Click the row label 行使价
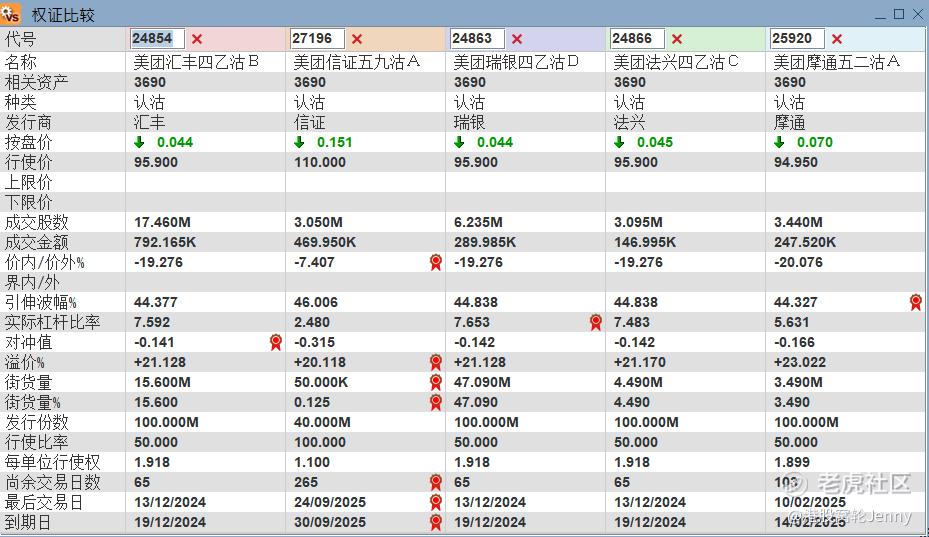 (x=28, y=162)
